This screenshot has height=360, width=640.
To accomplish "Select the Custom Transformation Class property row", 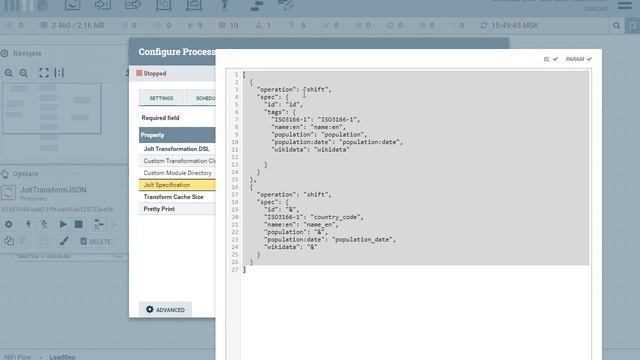I will [x=177, y=161].
